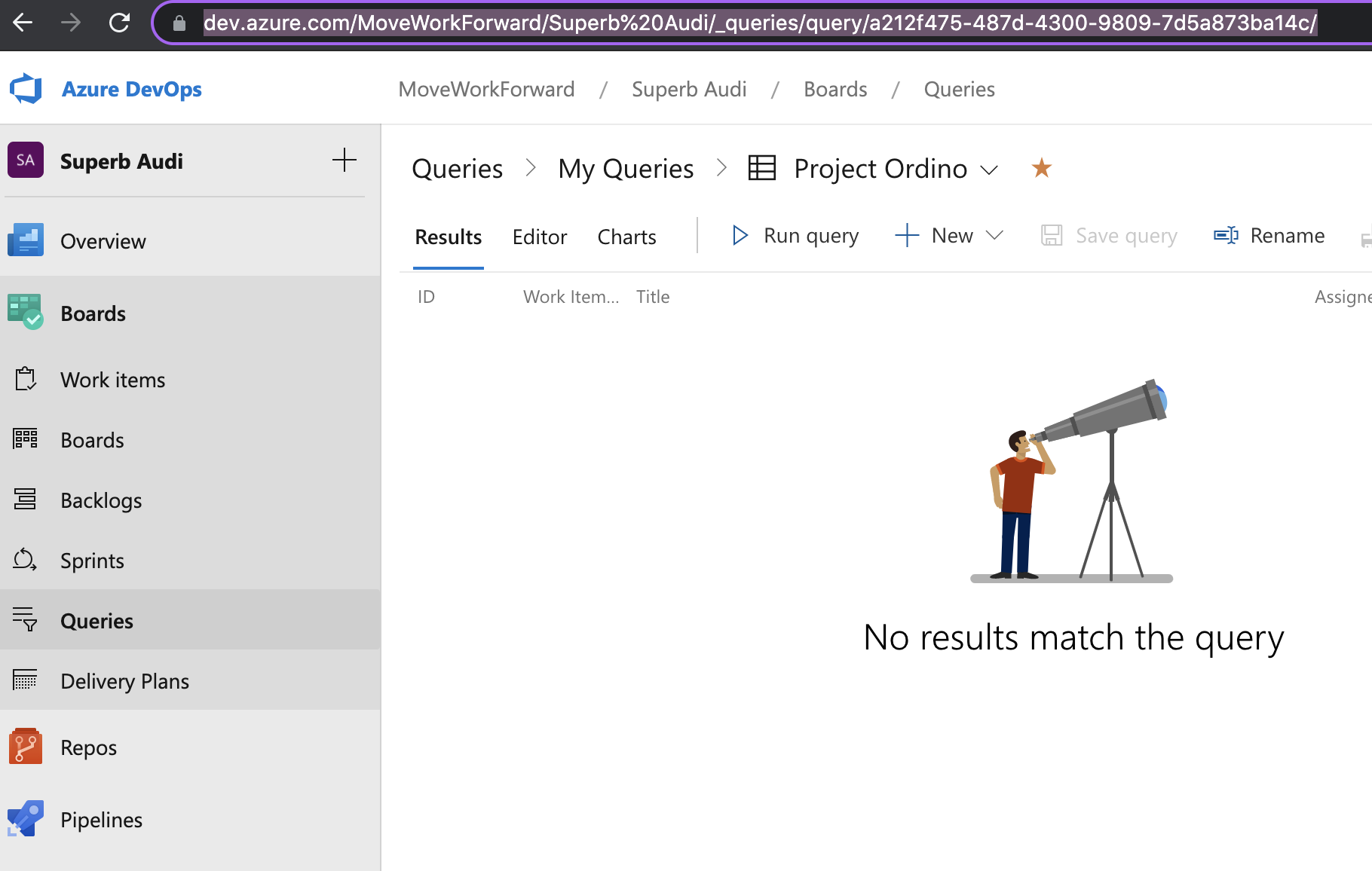Expand the New item dropdown arrow
The width and height of the screenshot is (1372, 871).
coord(995,236)
